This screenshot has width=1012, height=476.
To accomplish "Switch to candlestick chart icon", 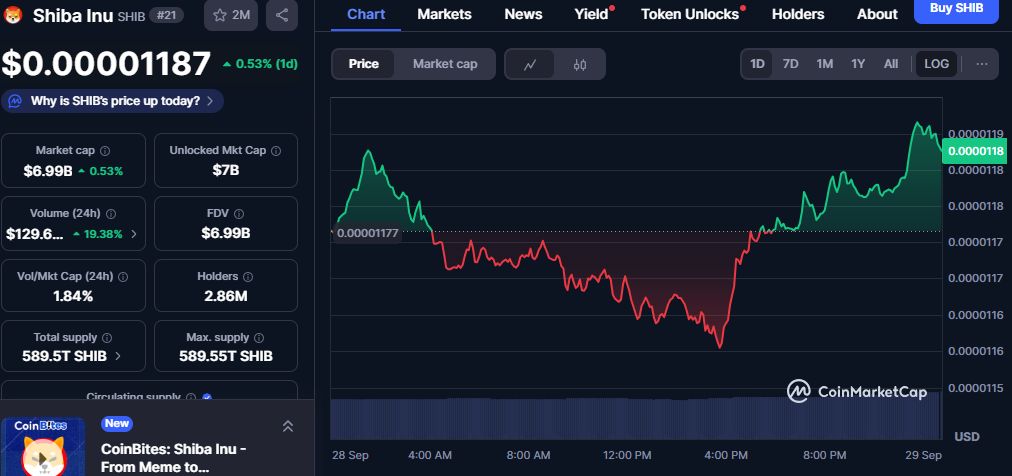I will [x=580, y=64].
